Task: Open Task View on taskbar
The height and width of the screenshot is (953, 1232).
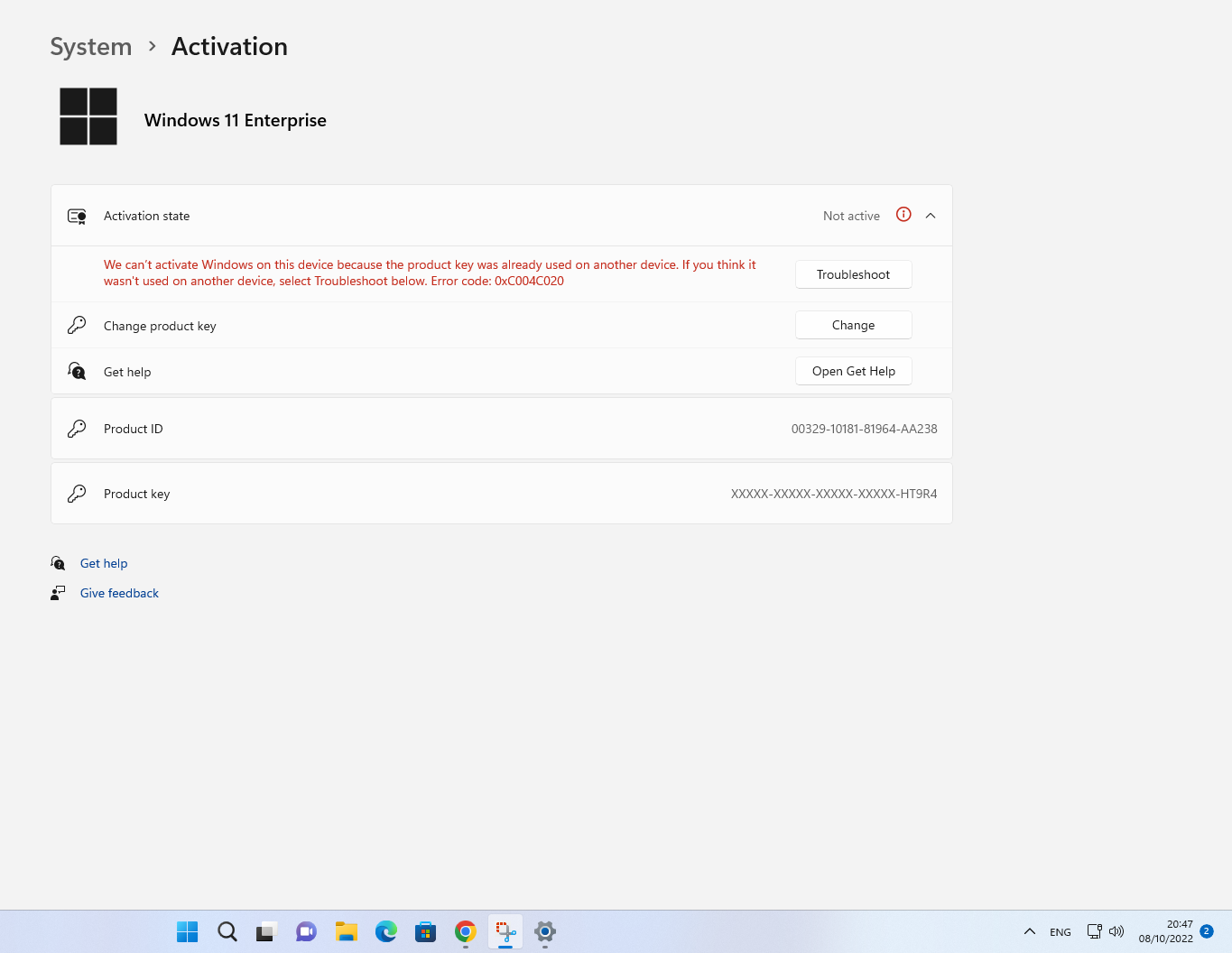Action: [266, 932]
